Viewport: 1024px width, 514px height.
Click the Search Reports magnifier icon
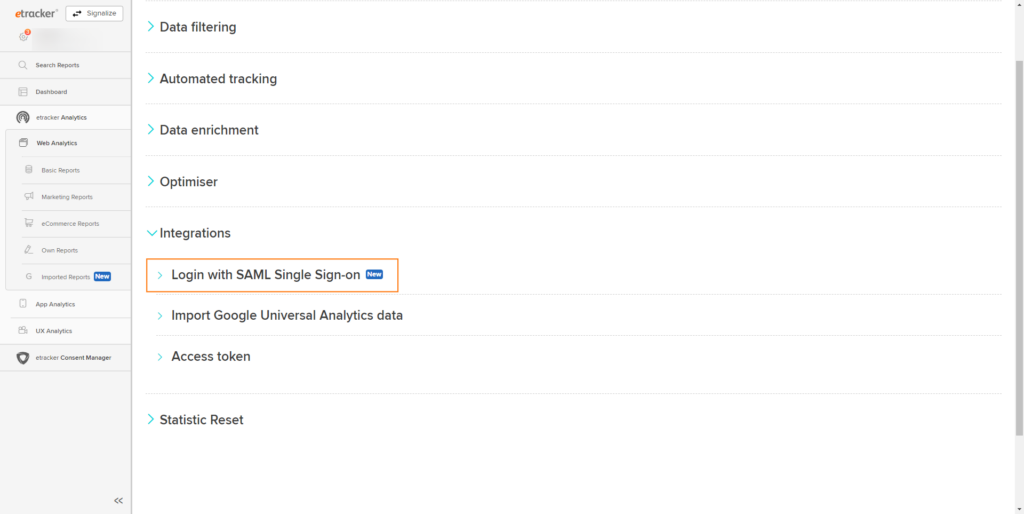(x=23, y=65)
